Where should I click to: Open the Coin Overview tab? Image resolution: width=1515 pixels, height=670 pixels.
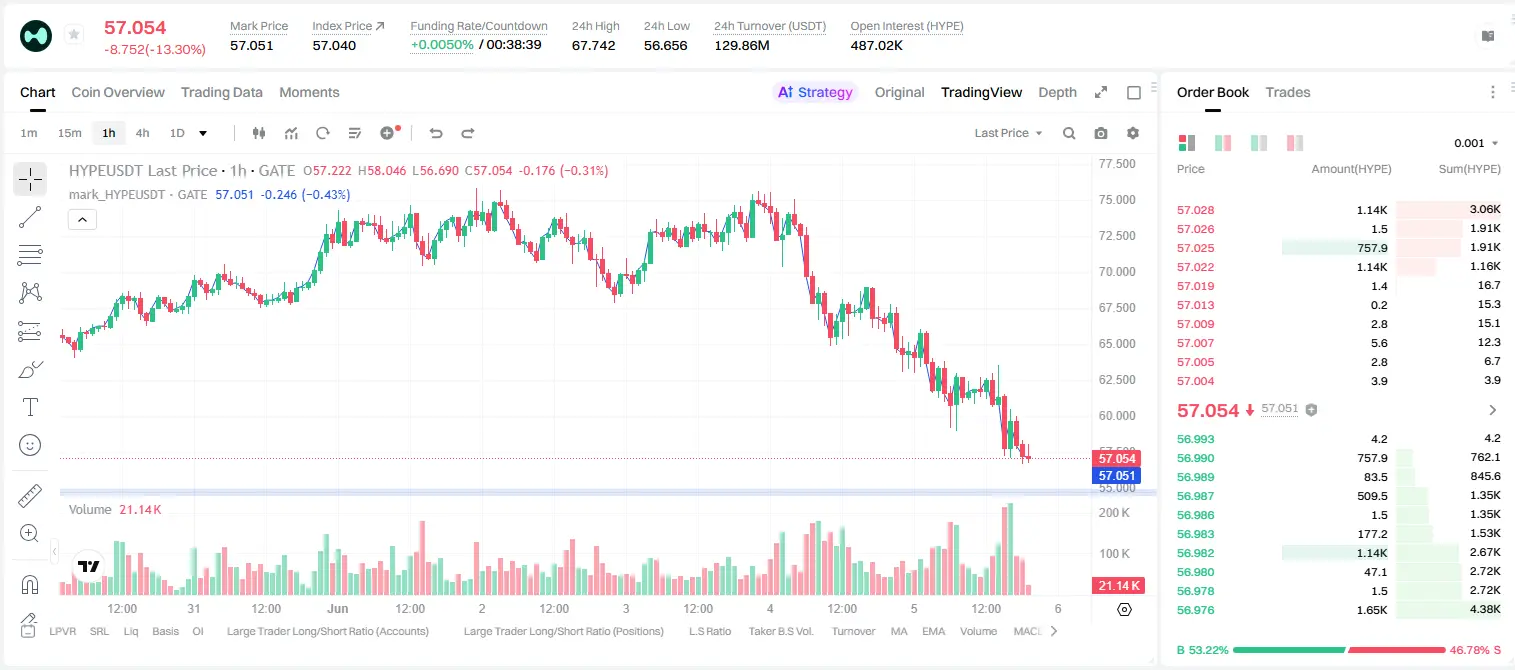(x=118, y=92)
